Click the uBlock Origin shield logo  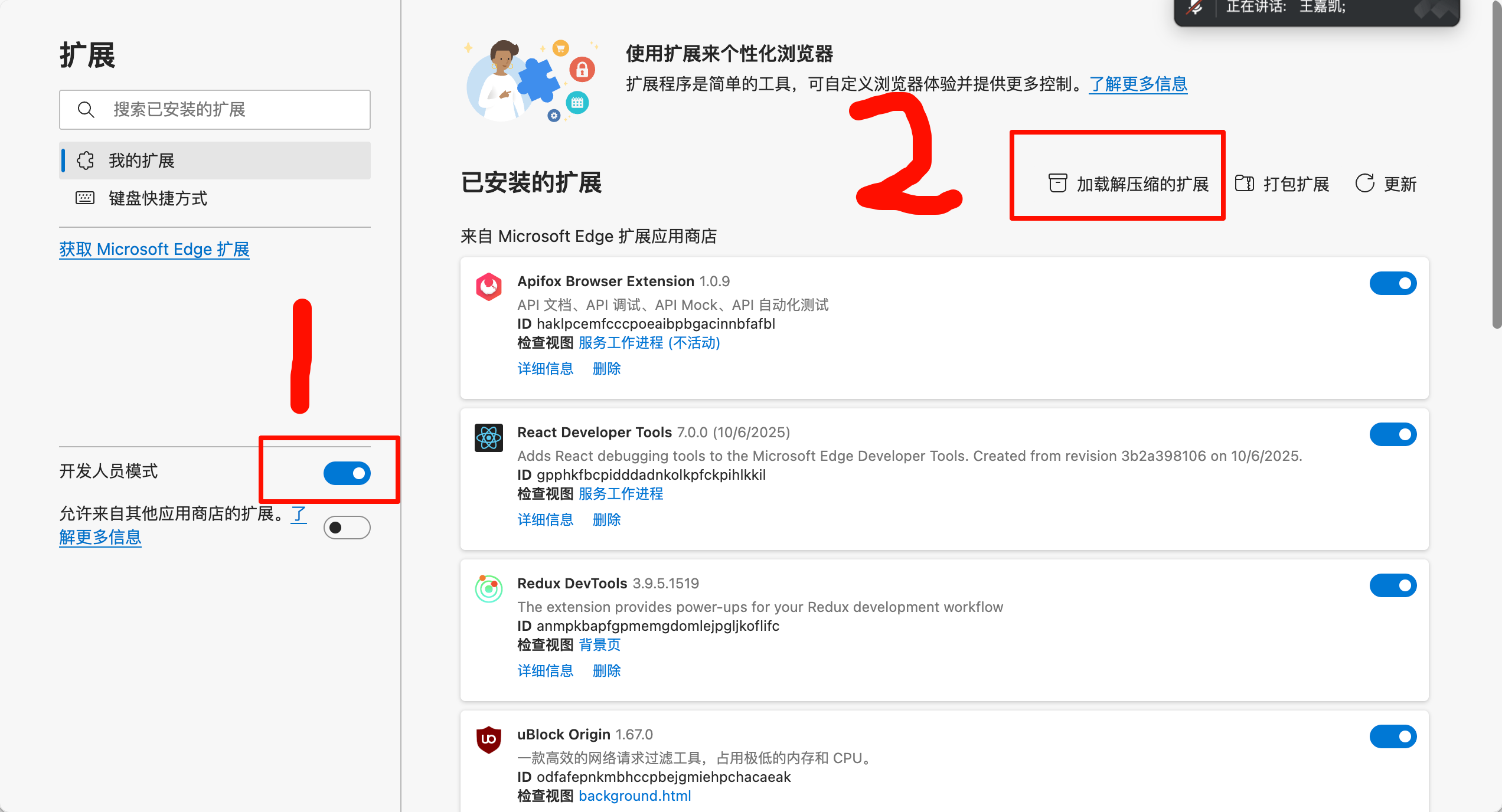click(x=489, y=739)
